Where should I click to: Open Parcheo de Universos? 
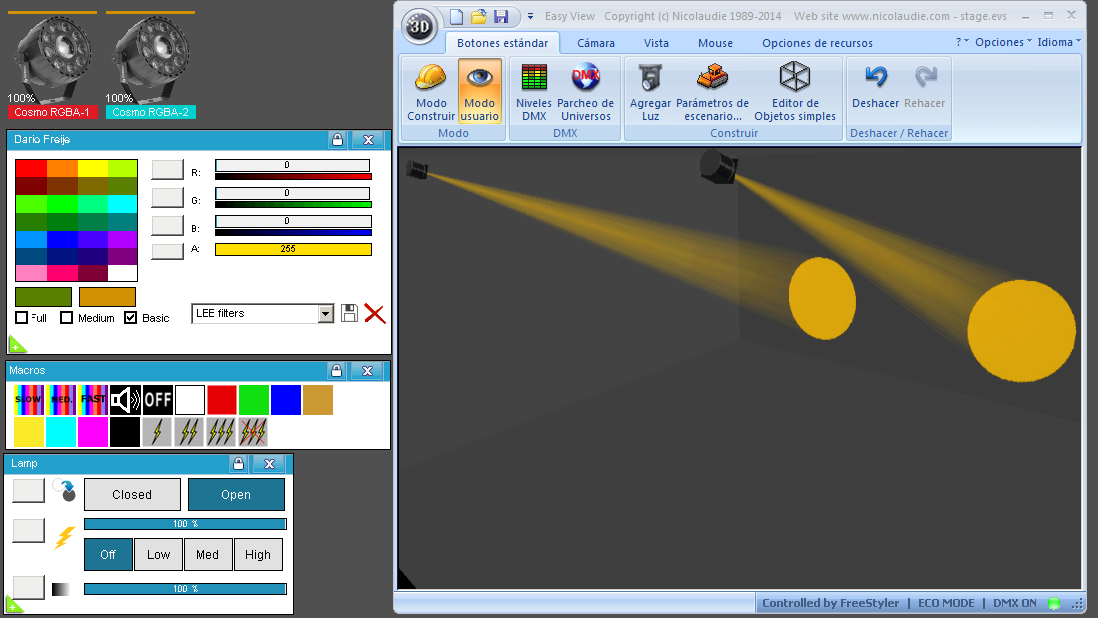585,92
